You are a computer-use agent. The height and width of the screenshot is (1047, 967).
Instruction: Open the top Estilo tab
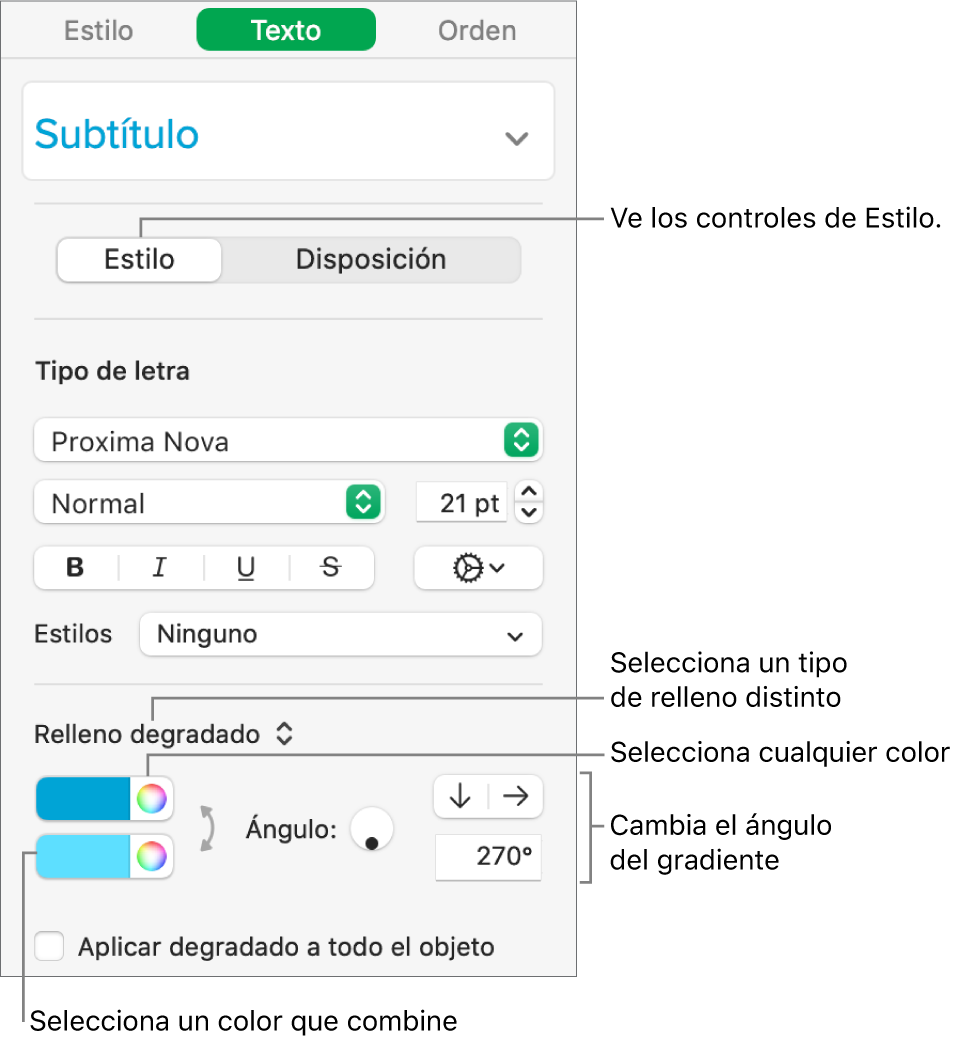[98, 30]
